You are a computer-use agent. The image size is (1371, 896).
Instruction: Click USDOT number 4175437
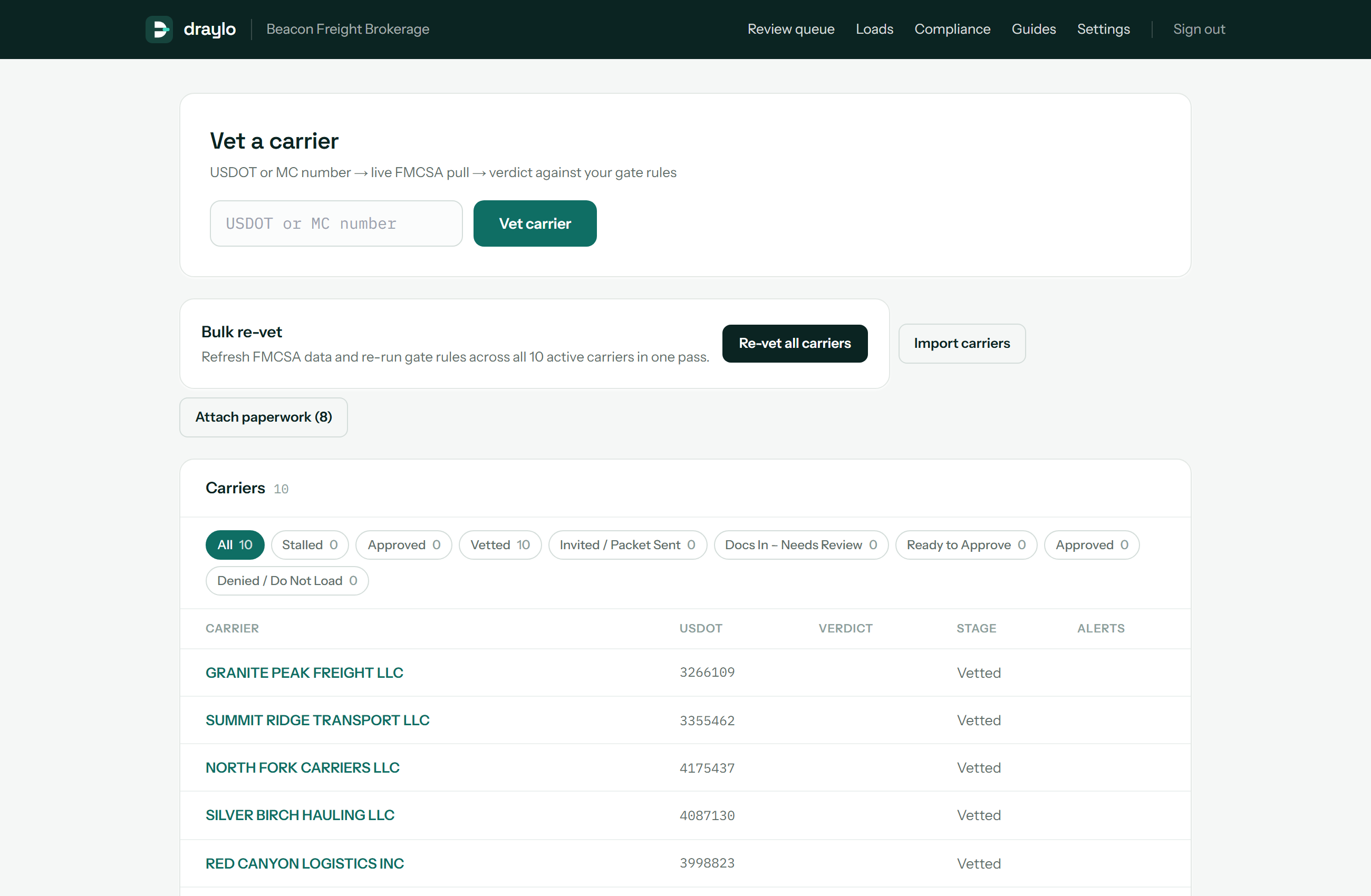click(x=707, y=768)
